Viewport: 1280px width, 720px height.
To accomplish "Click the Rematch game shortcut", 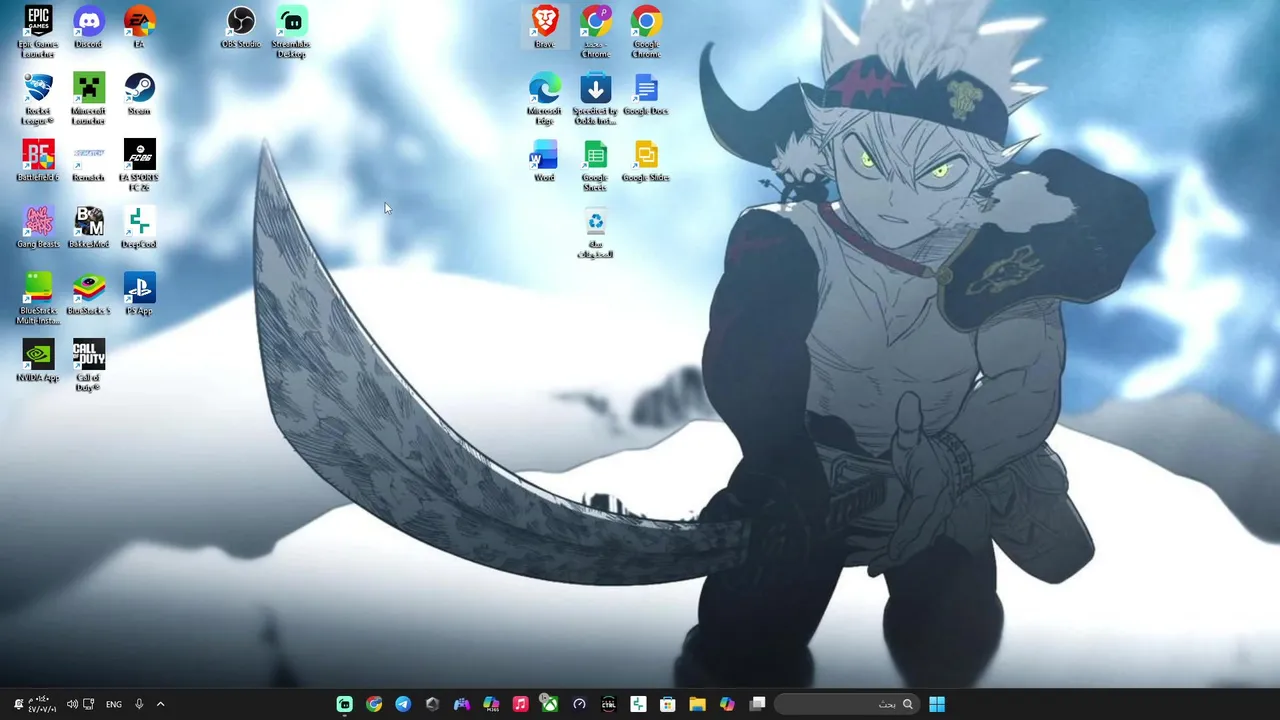I will pos(88,160).
